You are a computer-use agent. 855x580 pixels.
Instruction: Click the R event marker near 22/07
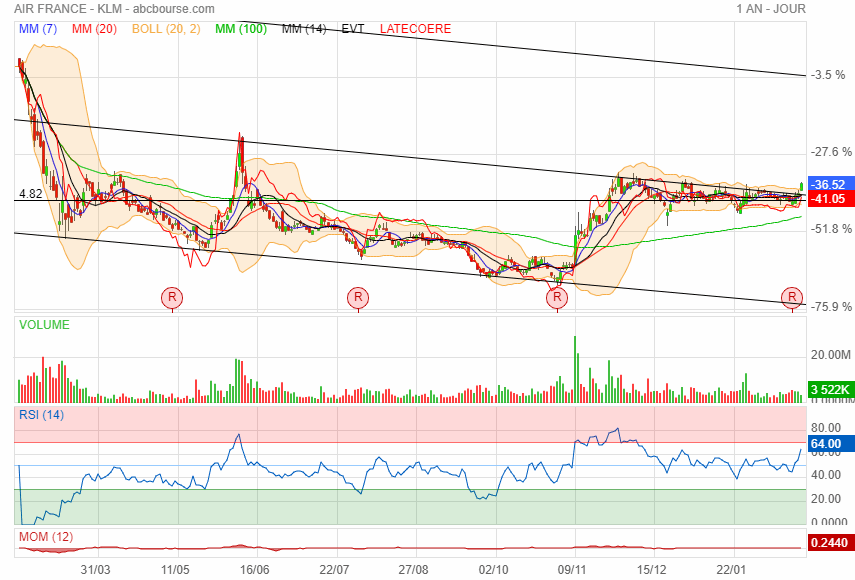coord(358,297)
